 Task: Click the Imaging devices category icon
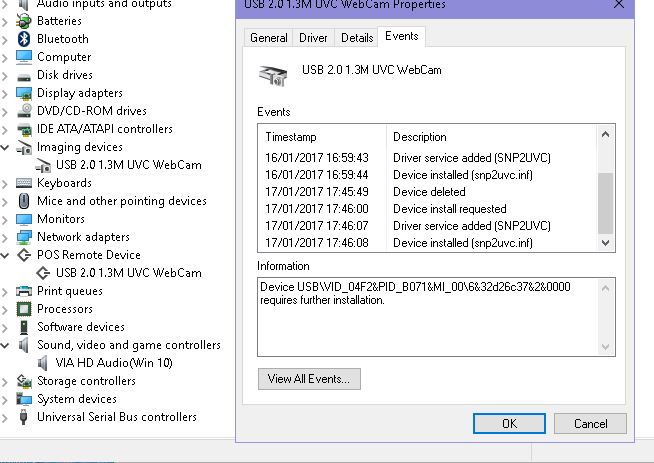pos(24,147)
